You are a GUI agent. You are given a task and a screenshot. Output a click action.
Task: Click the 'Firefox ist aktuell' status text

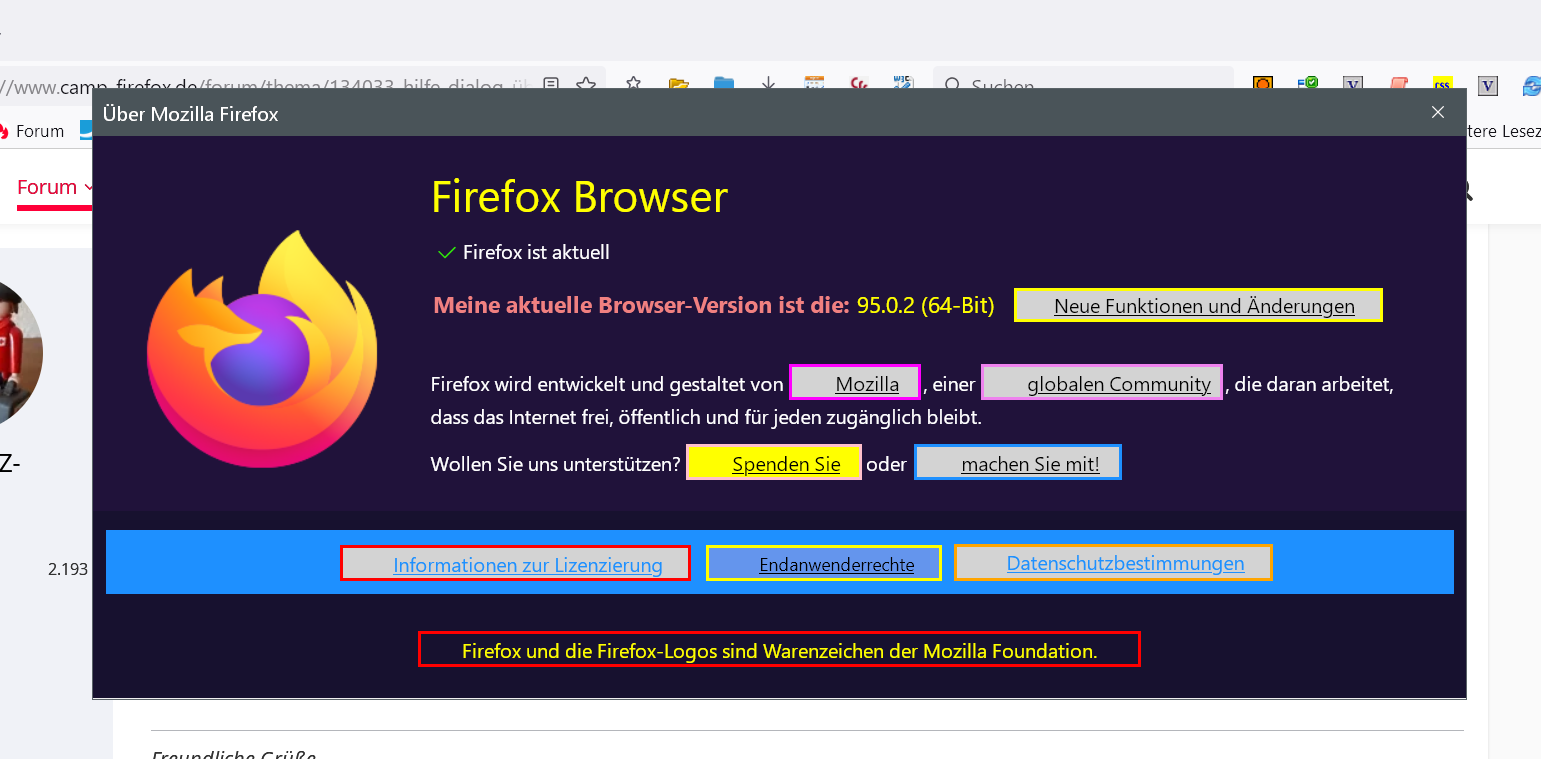tap(536, 252)
